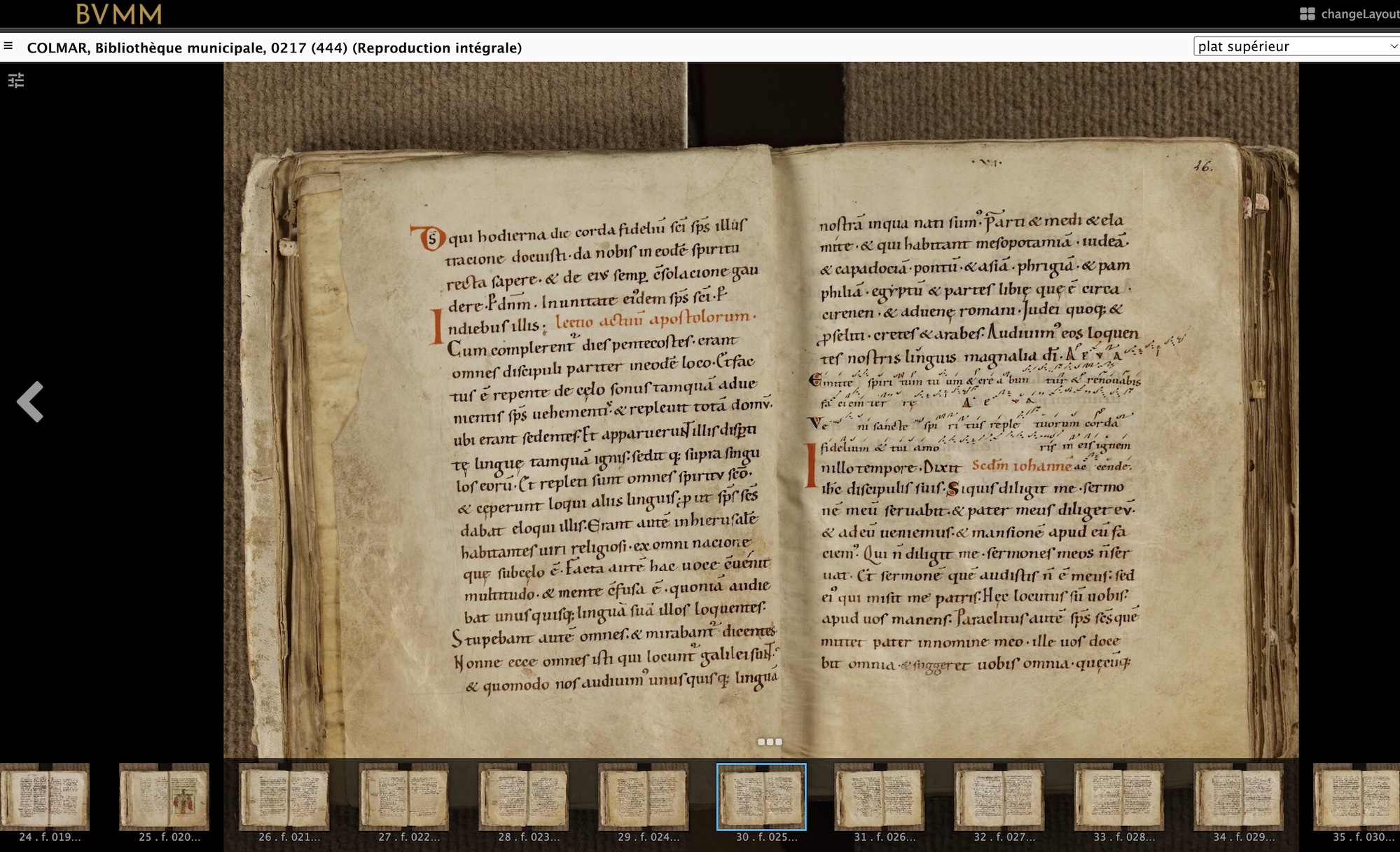Click the BVMM logo
Screen dimensions: 1400x852
(118, 14)
